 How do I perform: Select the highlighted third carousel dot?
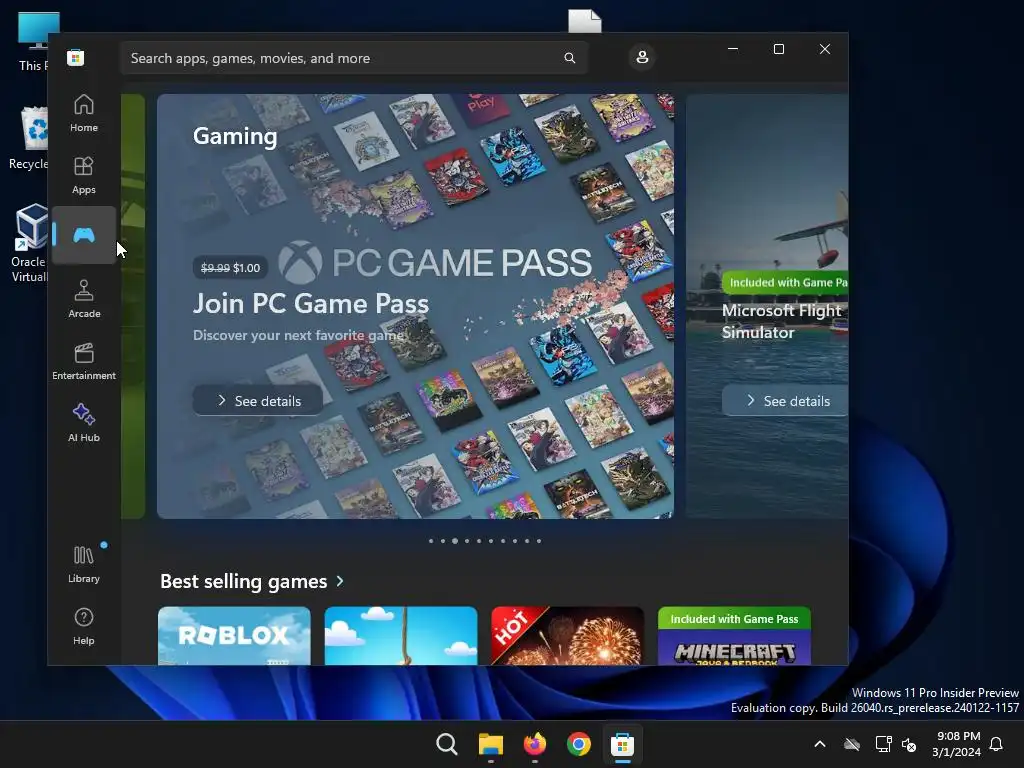point(455,541)
